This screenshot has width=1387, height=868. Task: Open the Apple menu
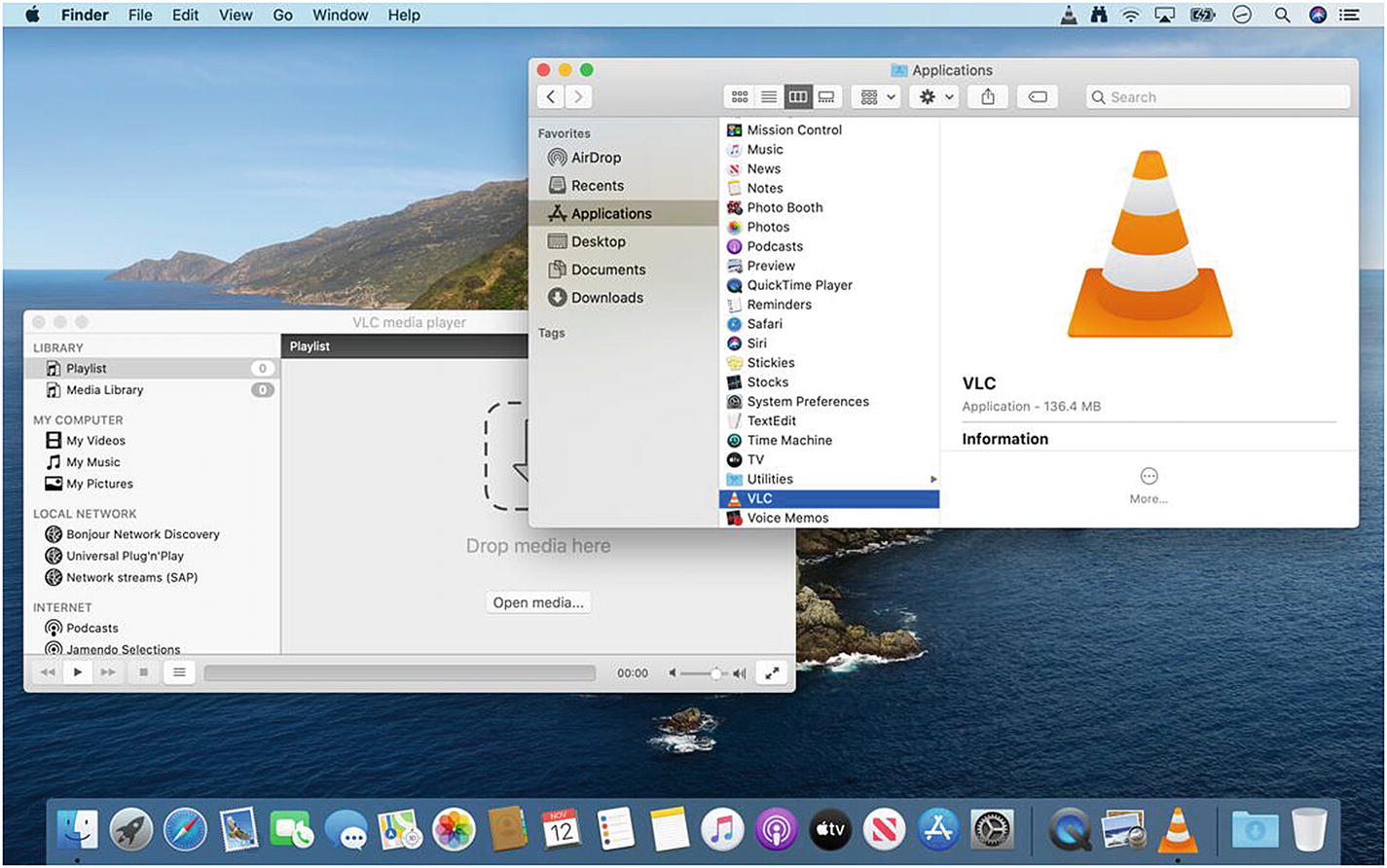coord(32,15)
